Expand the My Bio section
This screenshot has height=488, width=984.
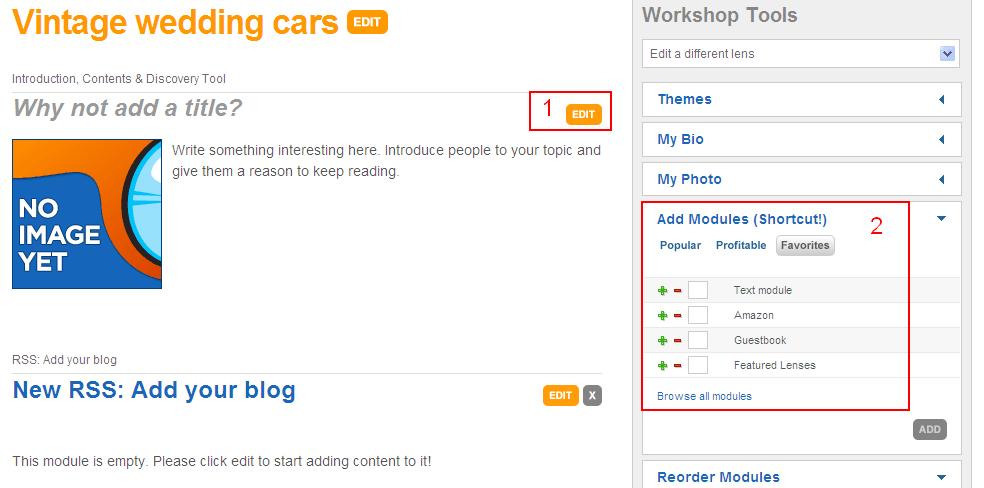pos(941,139)
